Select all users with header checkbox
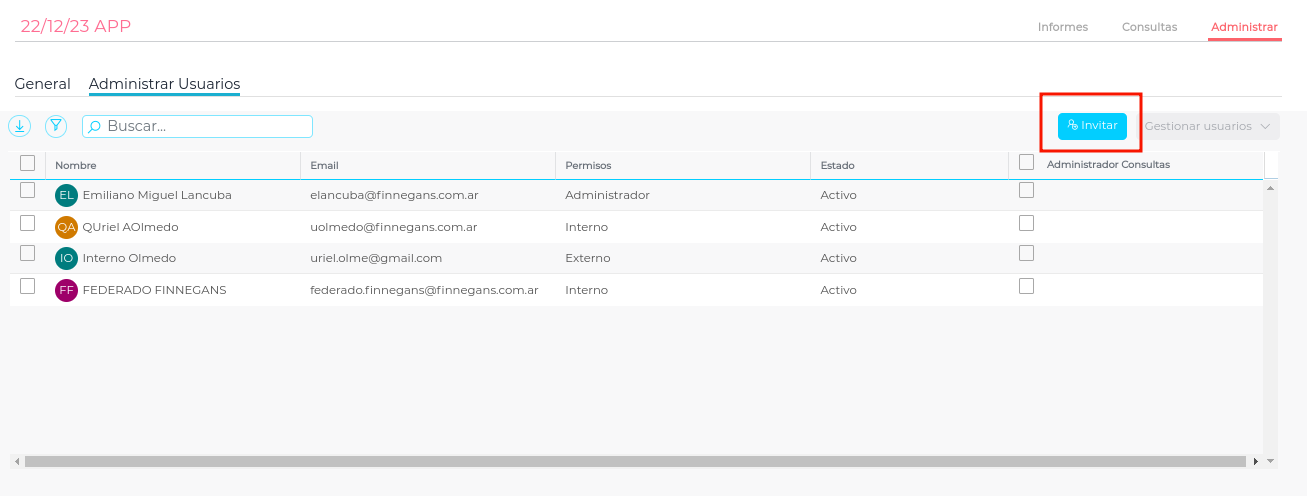Image resolution: width=1307 pixels, height=496 pixels. [28, 163]
